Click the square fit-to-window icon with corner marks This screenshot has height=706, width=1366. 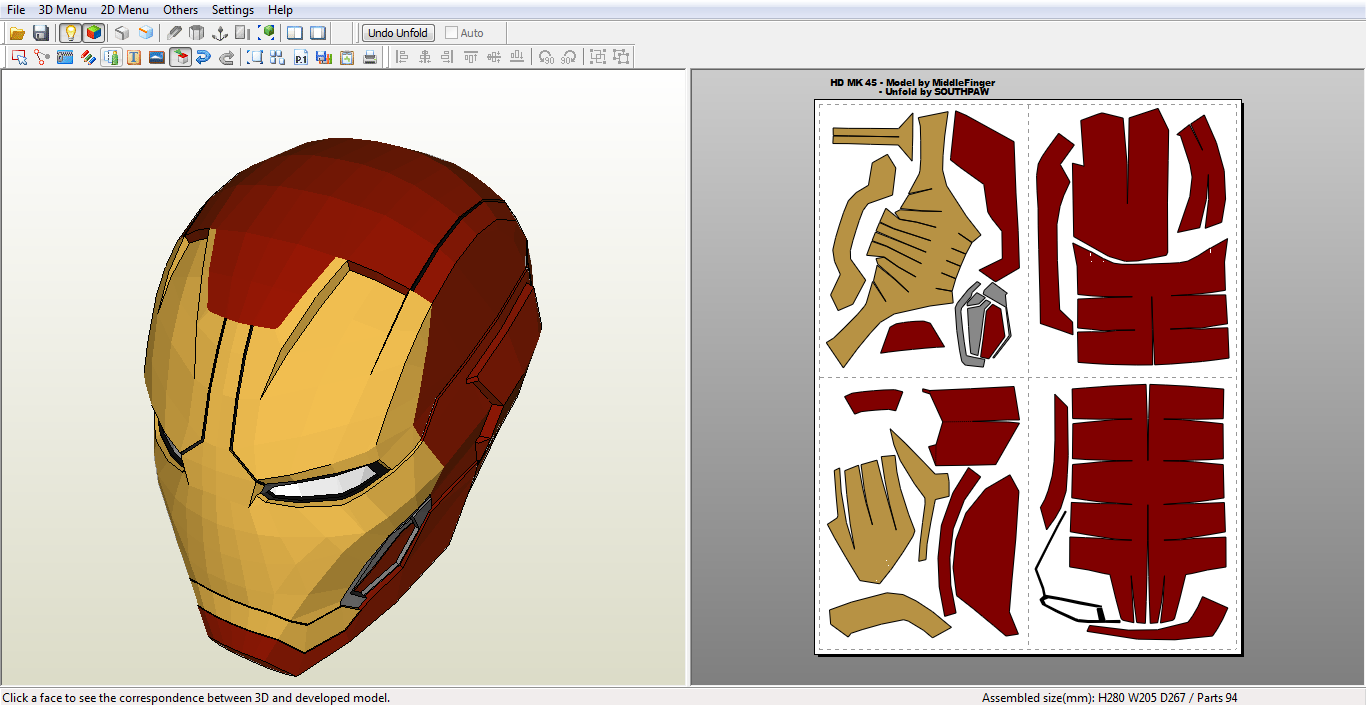(255, 57)
